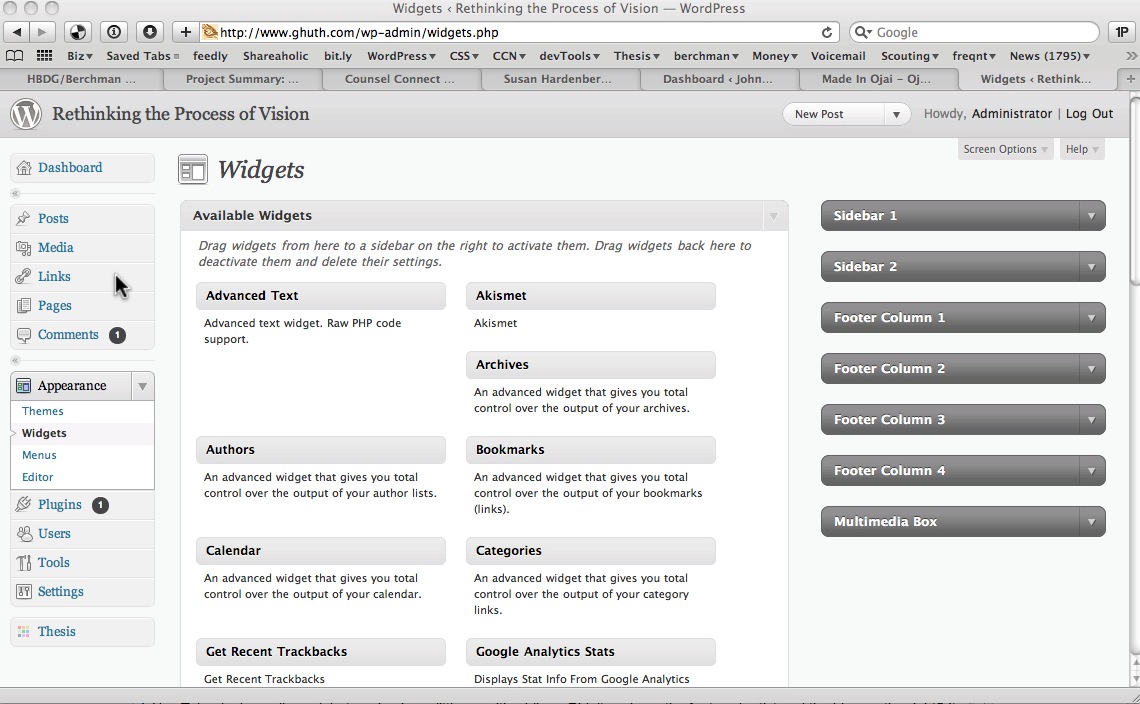
Task: Click the Appearance menu icon
Action: [x=24, y=385]
